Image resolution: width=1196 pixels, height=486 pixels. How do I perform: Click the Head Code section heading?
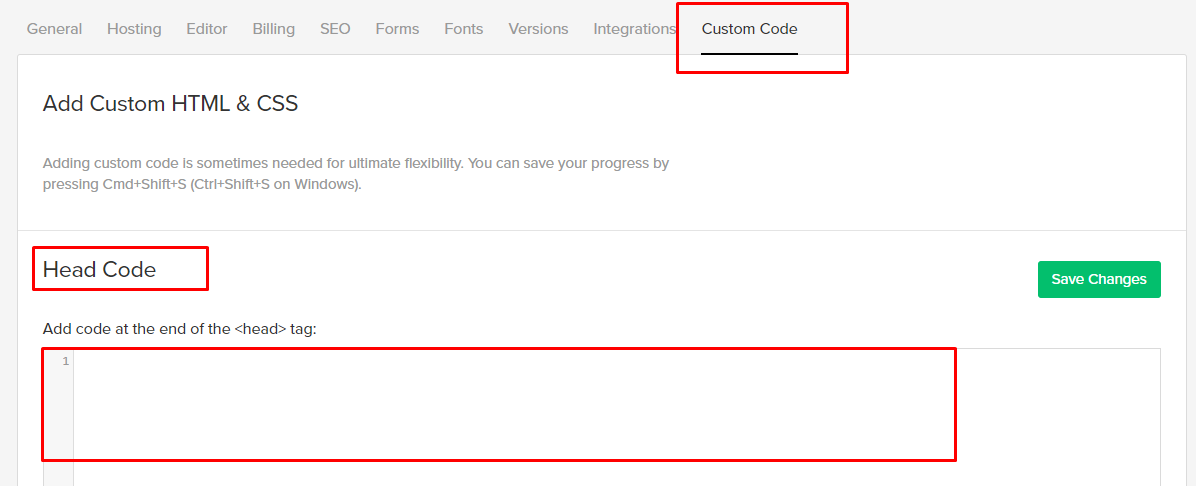pyautogui.click(x=100, y=269)
